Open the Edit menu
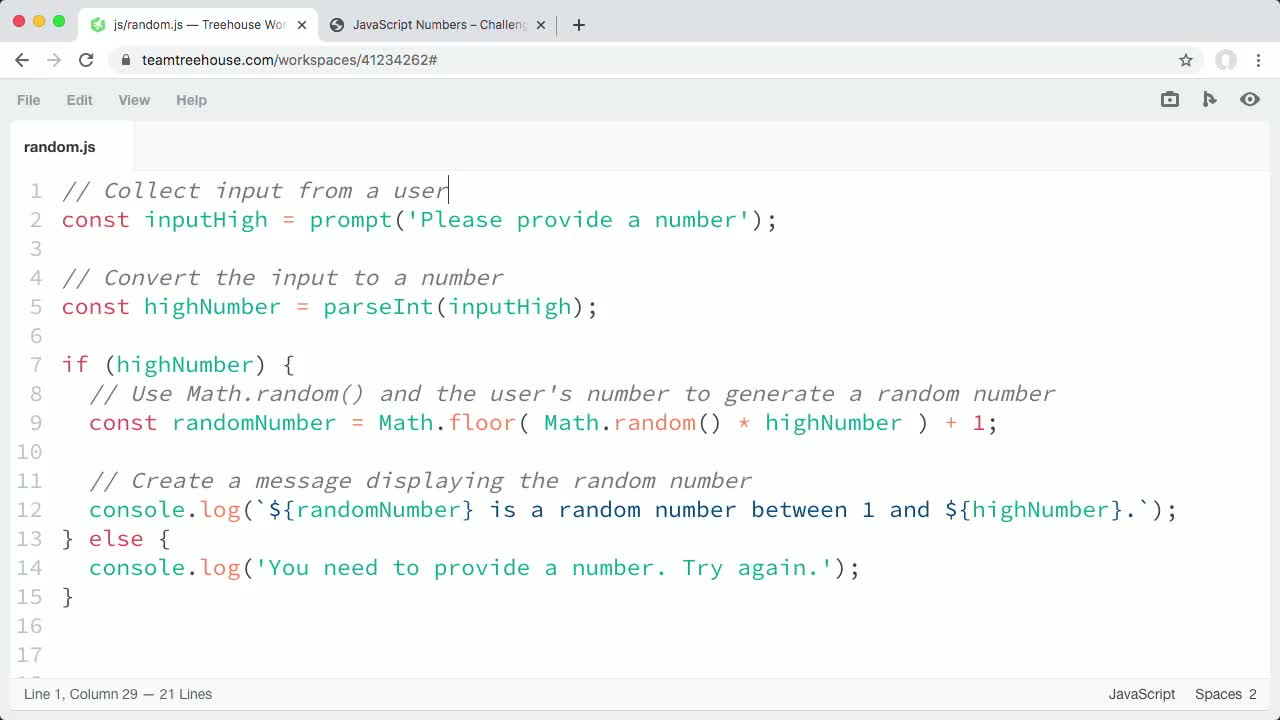 (x=79, y=100)
